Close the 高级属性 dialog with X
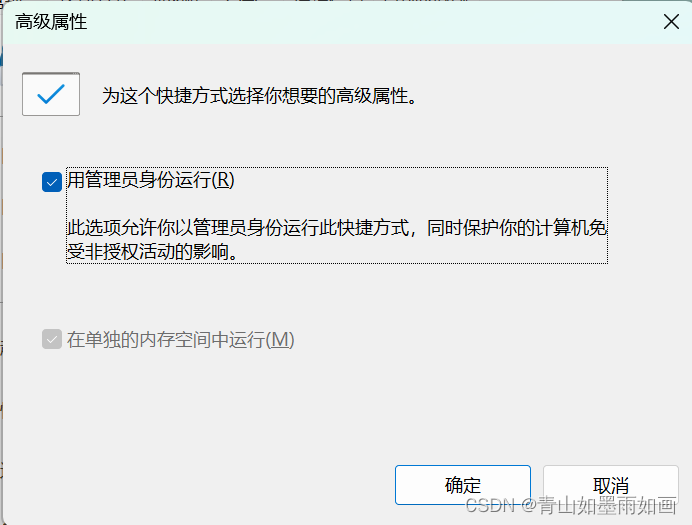 671,21
